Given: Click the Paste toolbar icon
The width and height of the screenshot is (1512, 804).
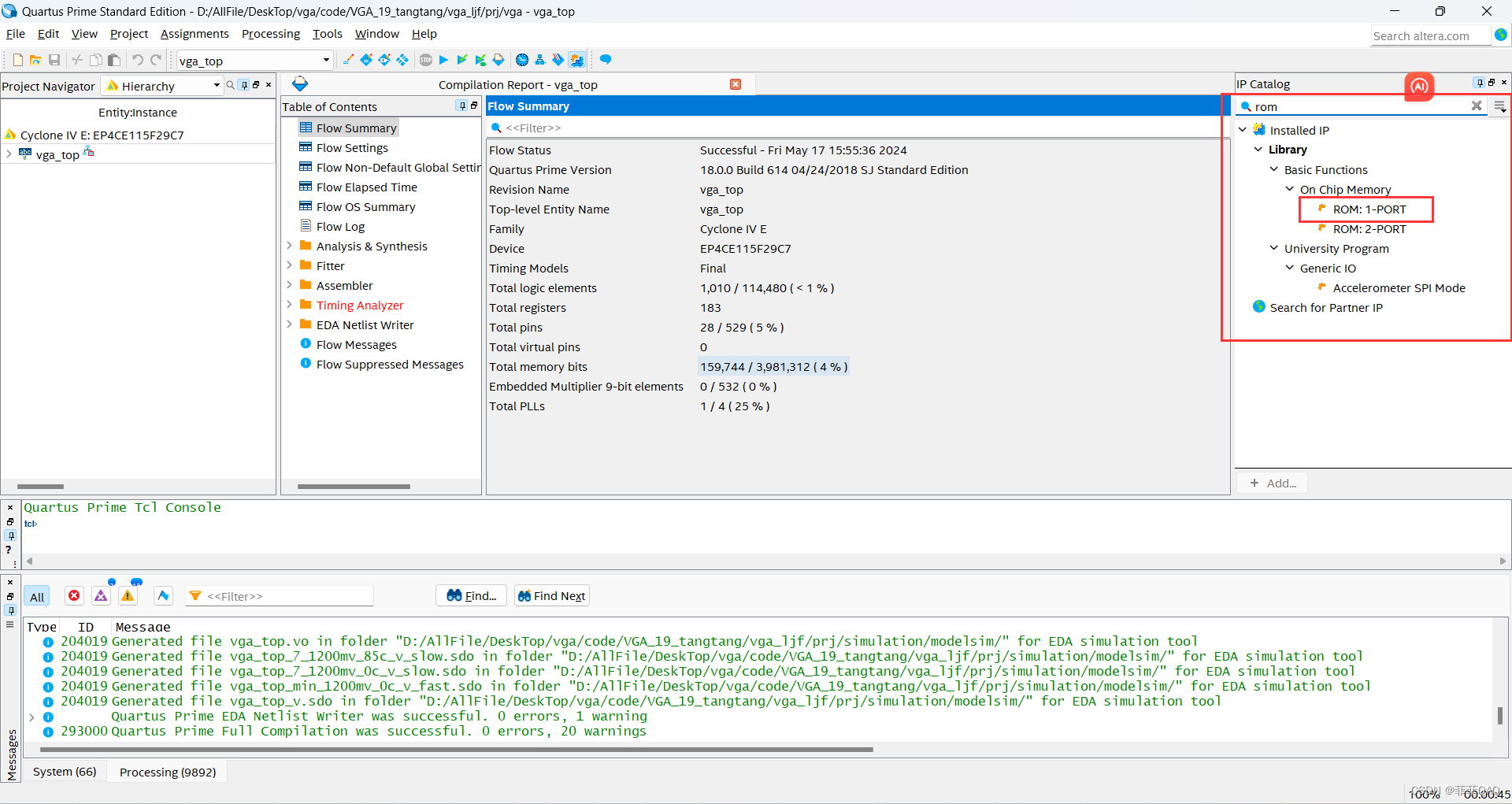Looking at the screenshot, I should (114, 60).
